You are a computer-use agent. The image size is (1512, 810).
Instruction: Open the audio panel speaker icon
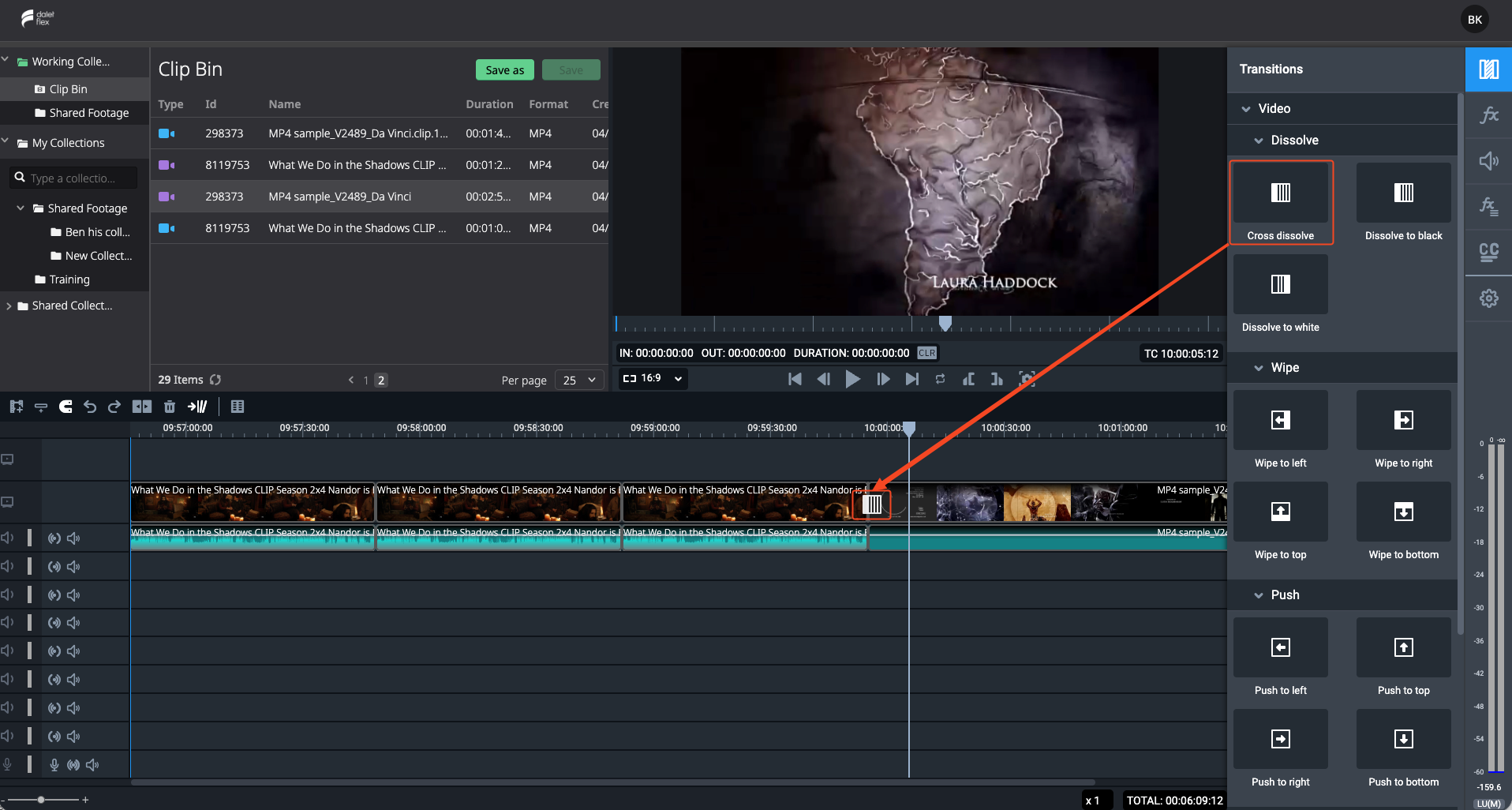(1488, 161)
